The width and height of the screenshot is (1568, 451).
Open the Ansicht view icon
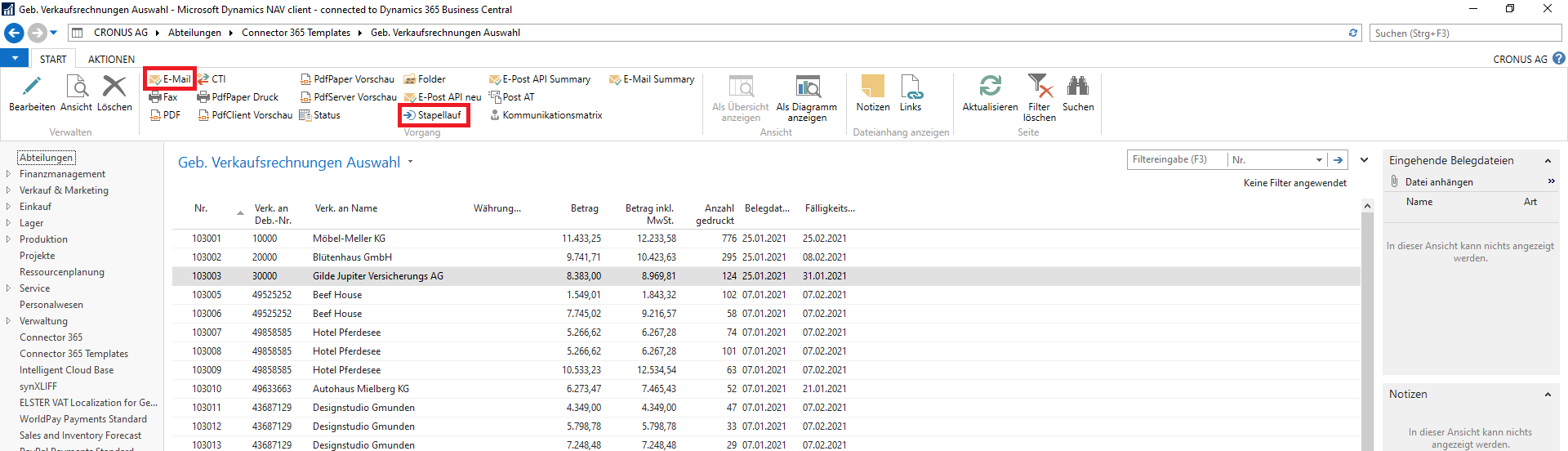point(77,87)
